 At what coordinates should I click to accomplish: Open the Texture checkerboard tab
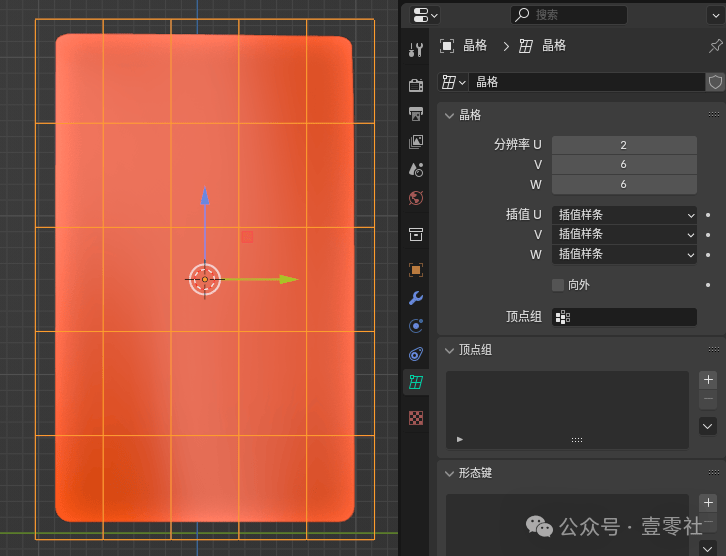click(416, 418)
